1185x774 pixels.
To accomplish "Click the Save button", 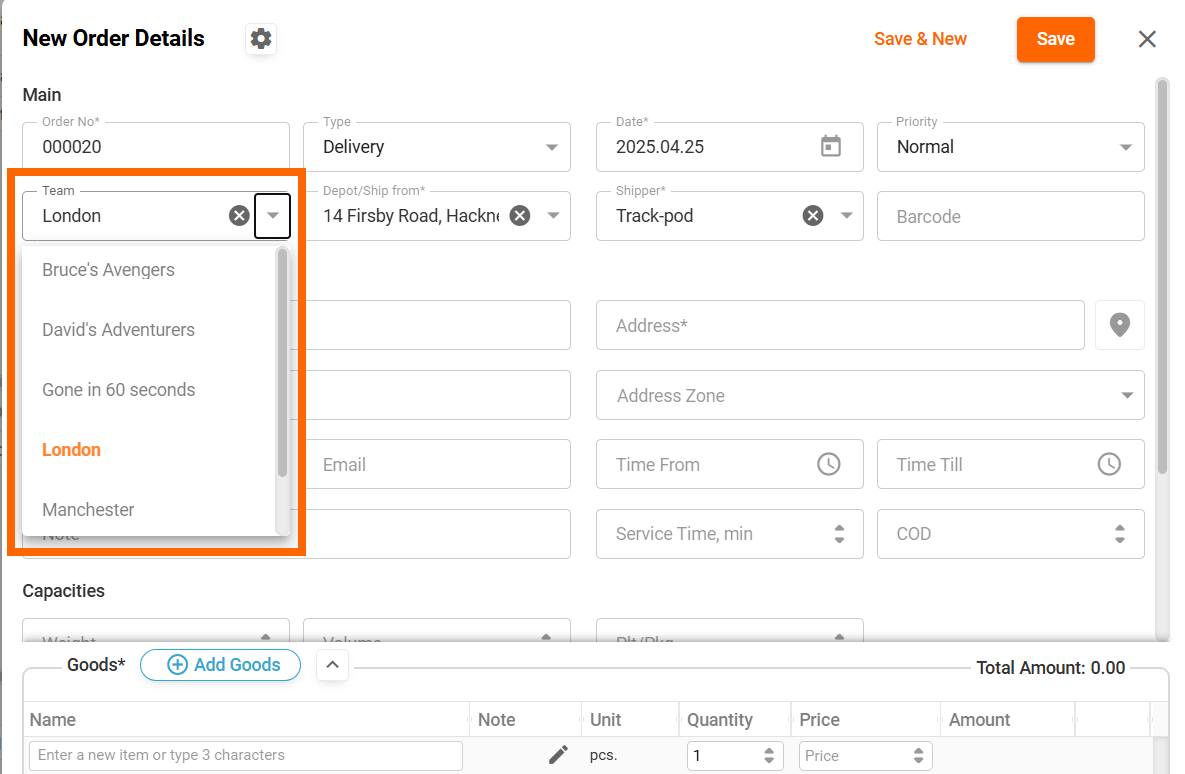I will [x=1055, y=39].
